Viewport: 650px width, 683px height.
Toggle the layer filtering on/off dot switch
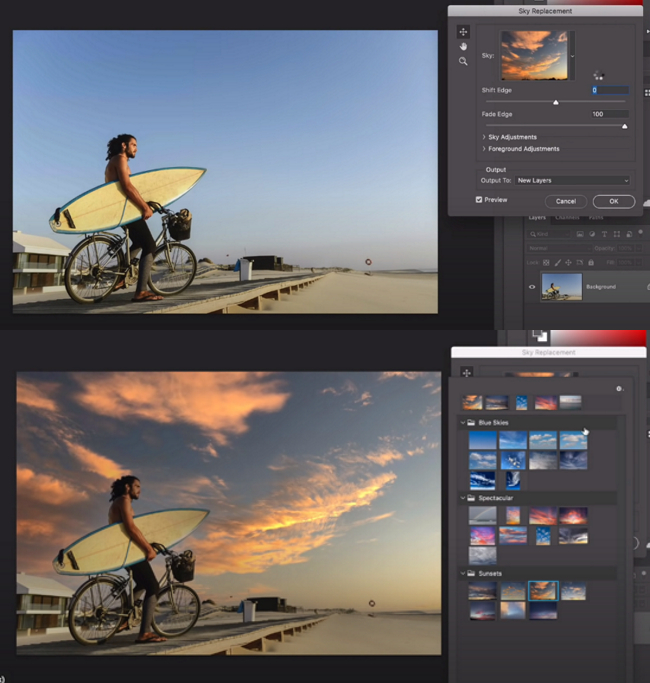[640, 233]
